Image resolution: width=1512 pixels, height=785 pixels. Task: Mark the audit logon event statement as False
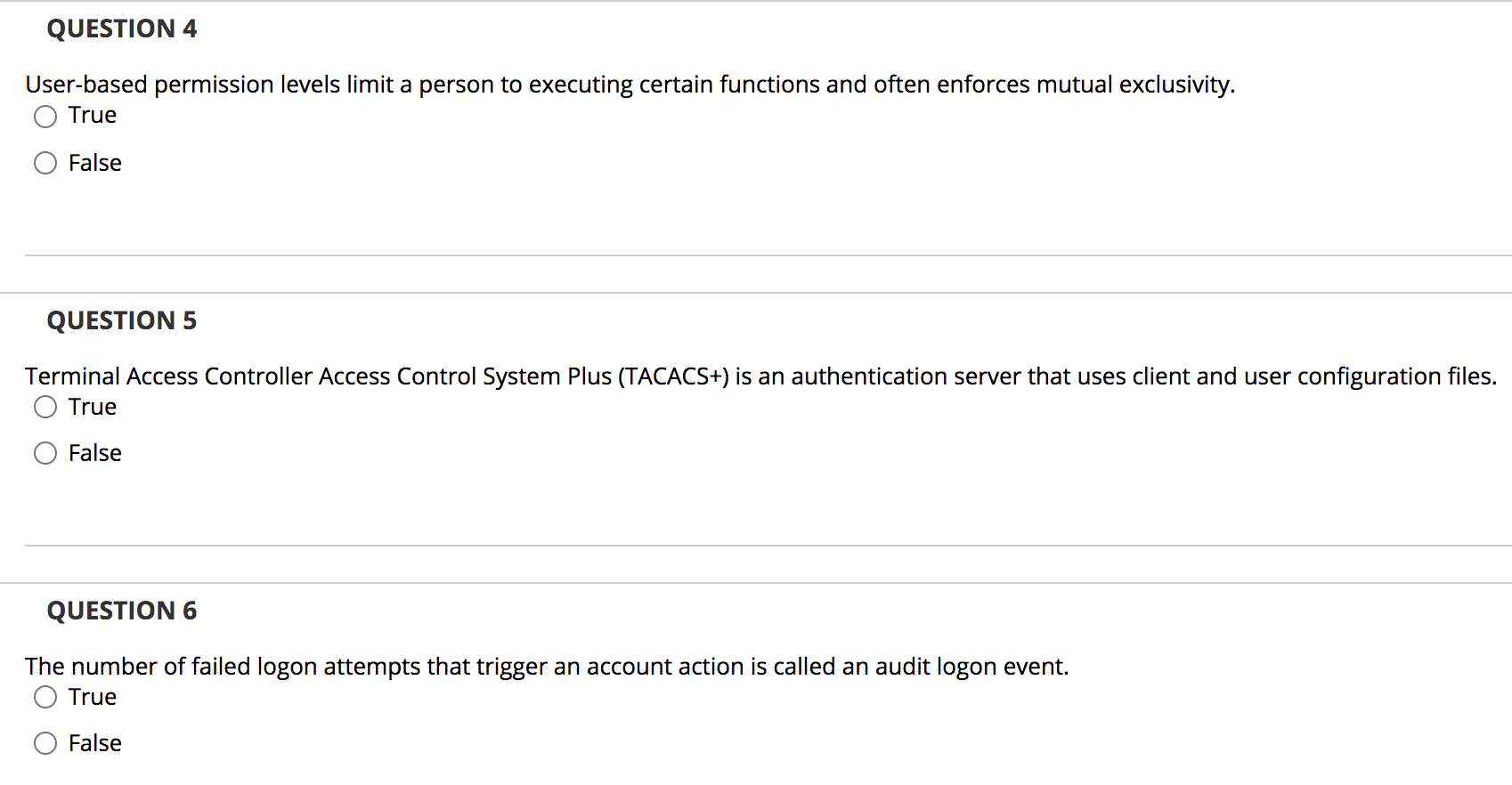point(45,743)
